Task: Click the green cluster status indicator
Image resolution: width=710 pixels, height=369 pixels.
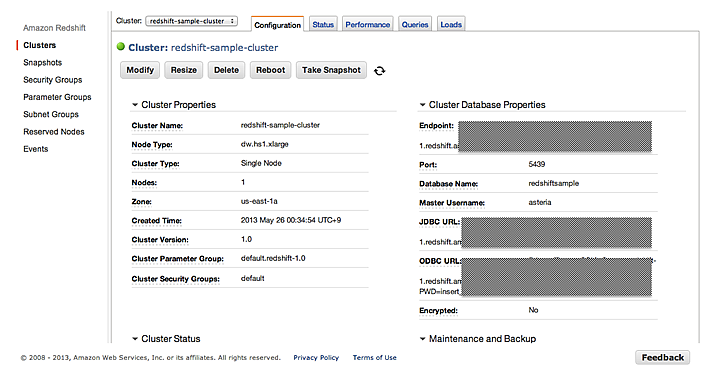Action: point(121,47)
